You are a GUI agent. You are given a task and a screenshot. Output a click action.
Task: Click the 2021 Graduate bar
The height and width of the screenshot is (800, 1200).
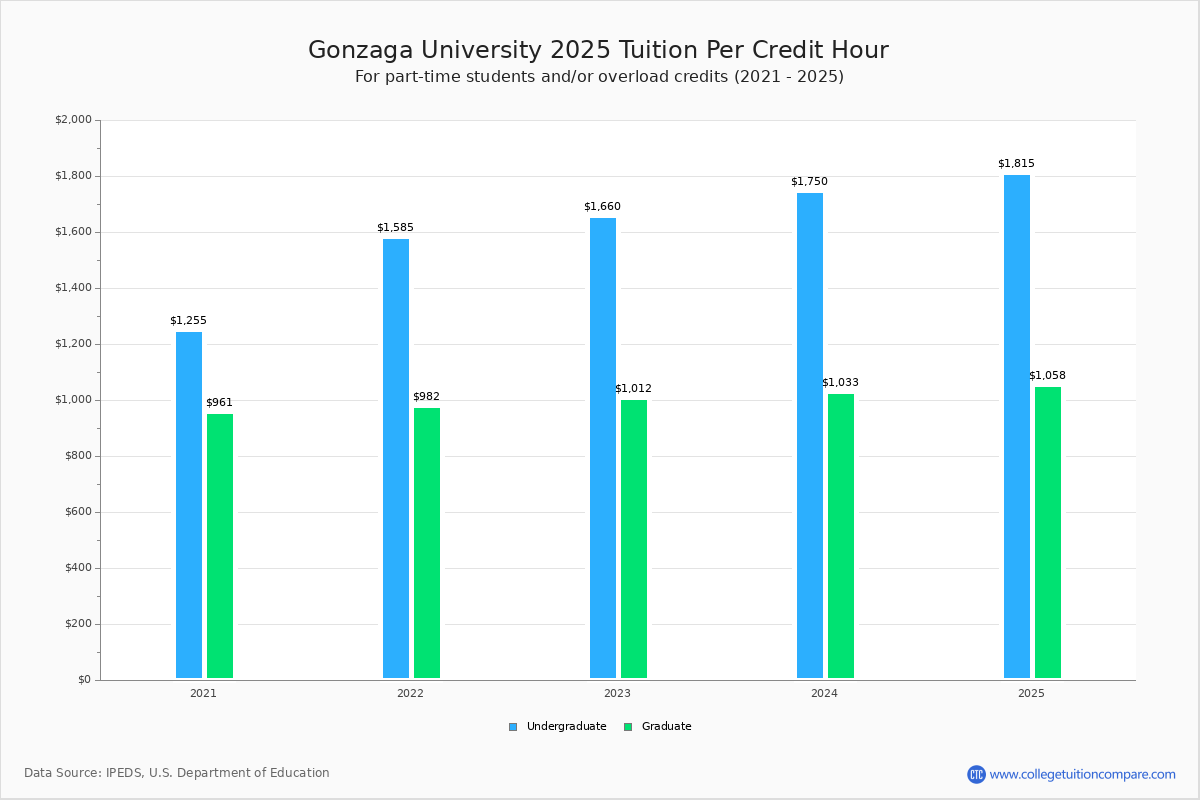(220, 546)
